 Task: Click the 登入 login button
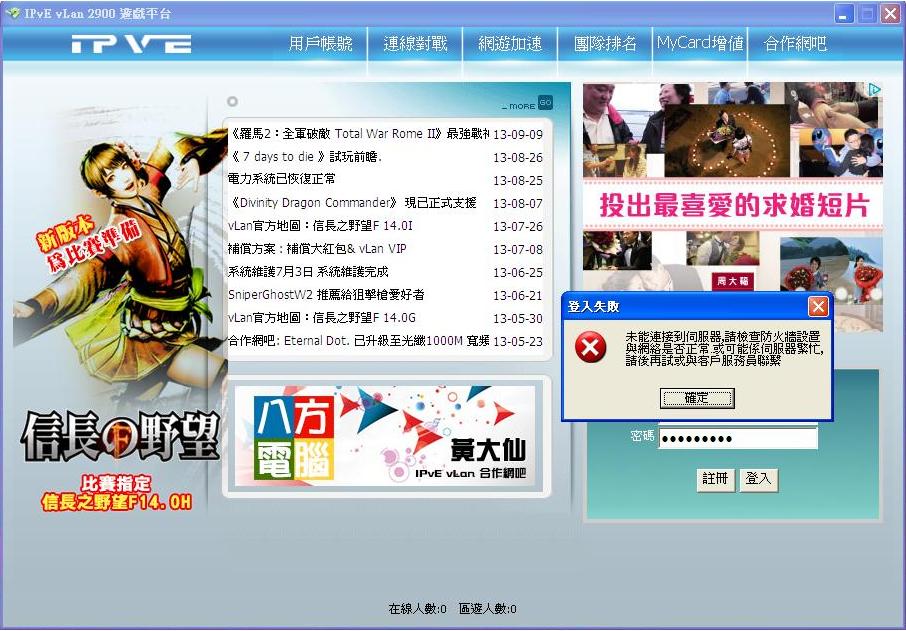[x=758, y=479]
